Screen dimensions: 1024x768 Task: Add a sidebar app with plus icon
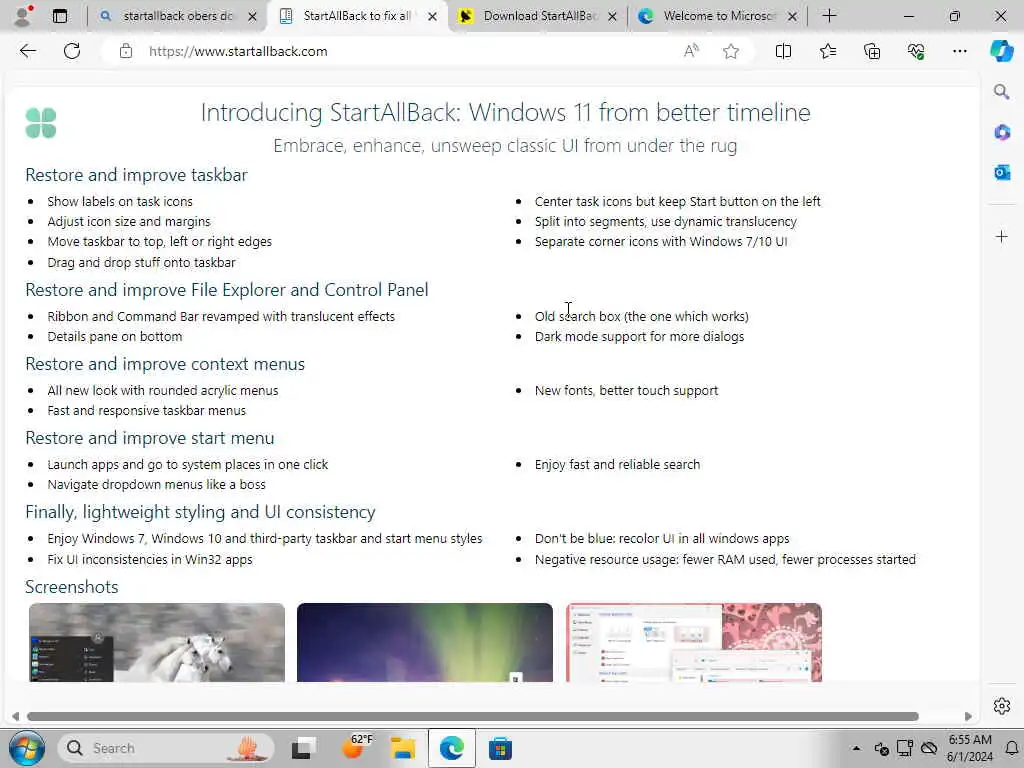click(x=1002, y=236)
